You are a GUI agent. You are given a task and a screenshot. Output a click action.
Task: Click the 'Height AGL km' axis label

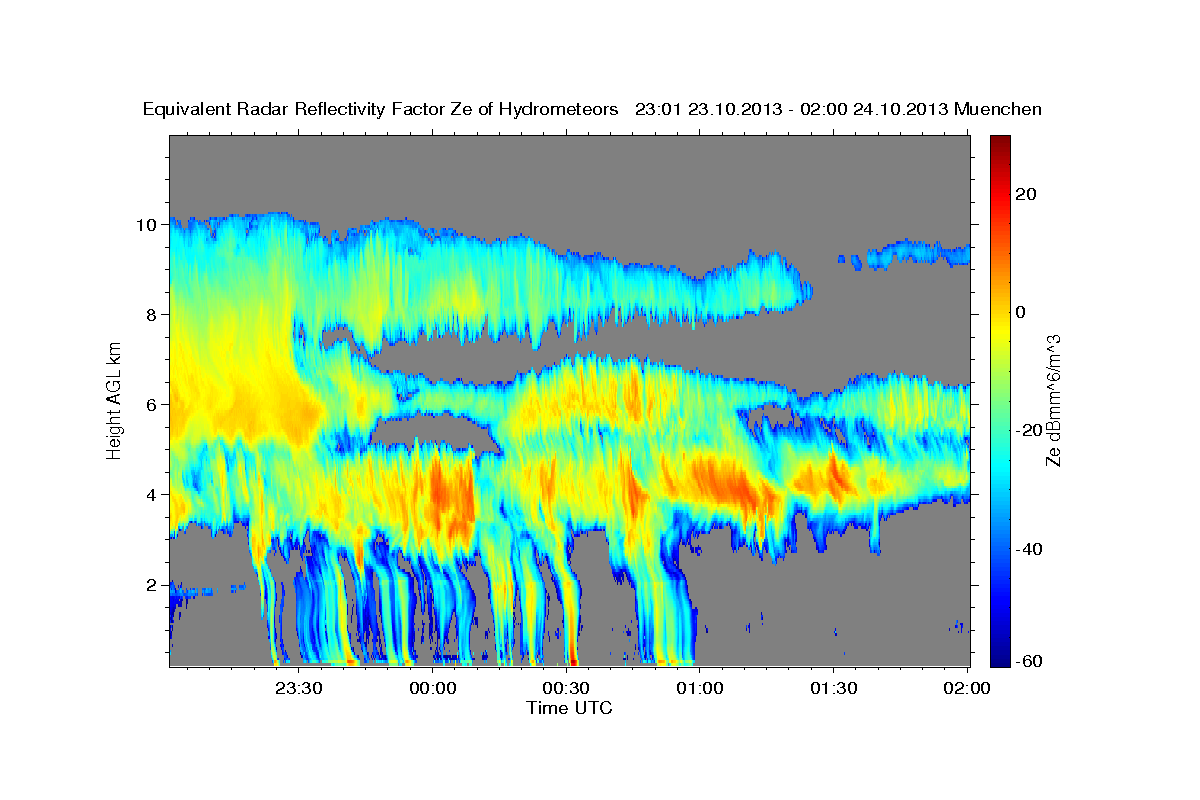point(115,400)
